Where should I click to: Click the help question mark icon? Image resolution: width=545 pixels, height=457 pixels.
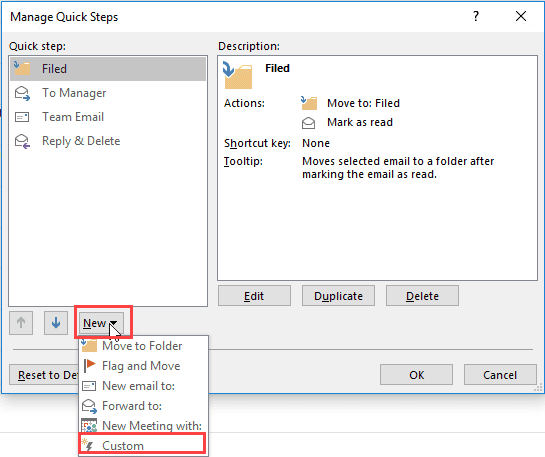click(476, 16)
